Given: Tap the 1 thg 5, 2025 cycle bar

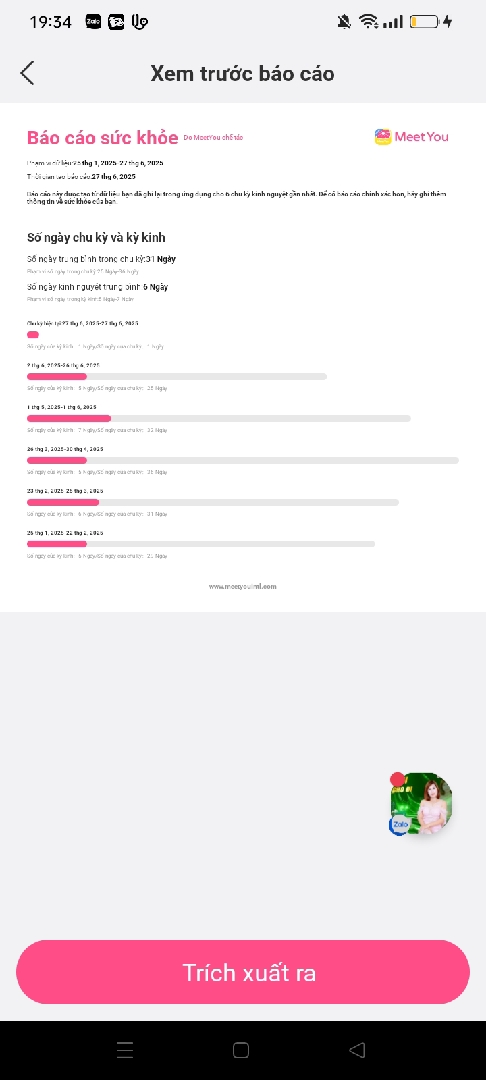Looking at the screenshot, I should pyautogui.click(x=219, y=419).
